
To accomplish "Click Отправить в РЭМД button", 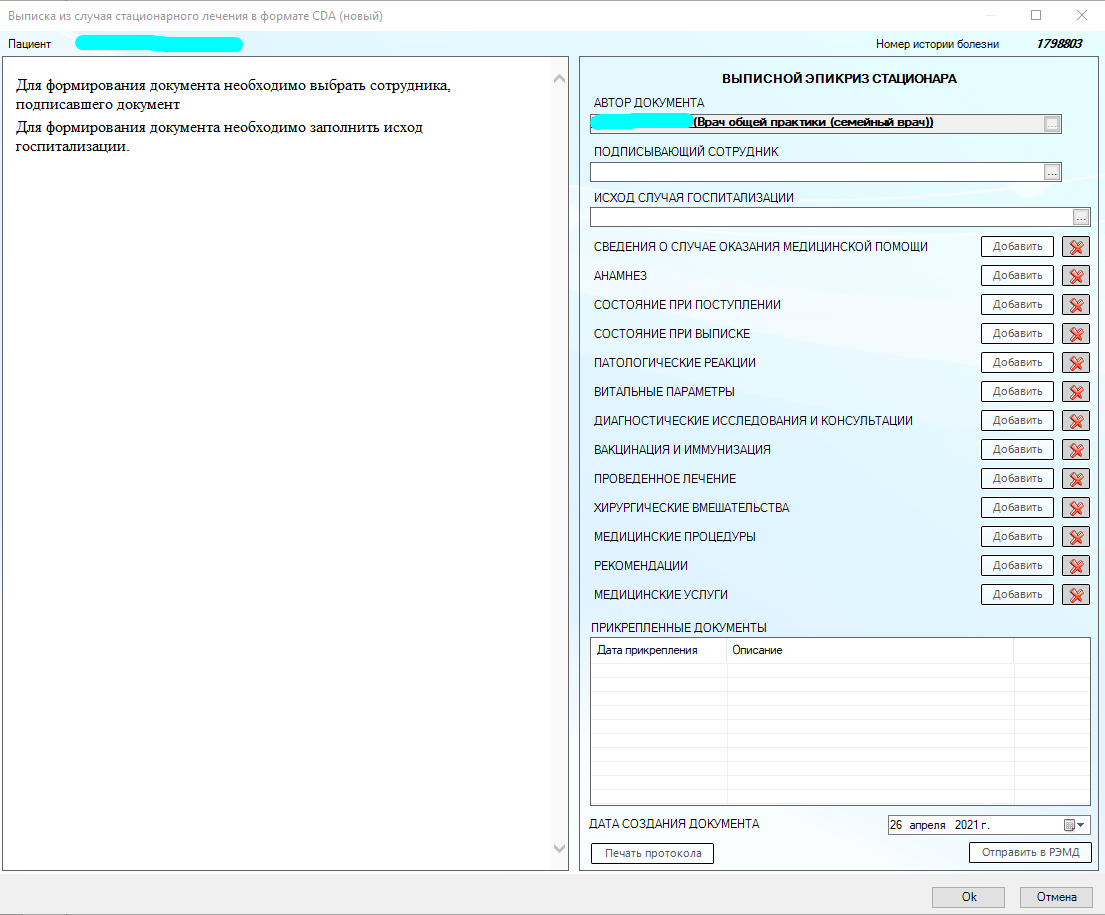I will click(1030, 852).
